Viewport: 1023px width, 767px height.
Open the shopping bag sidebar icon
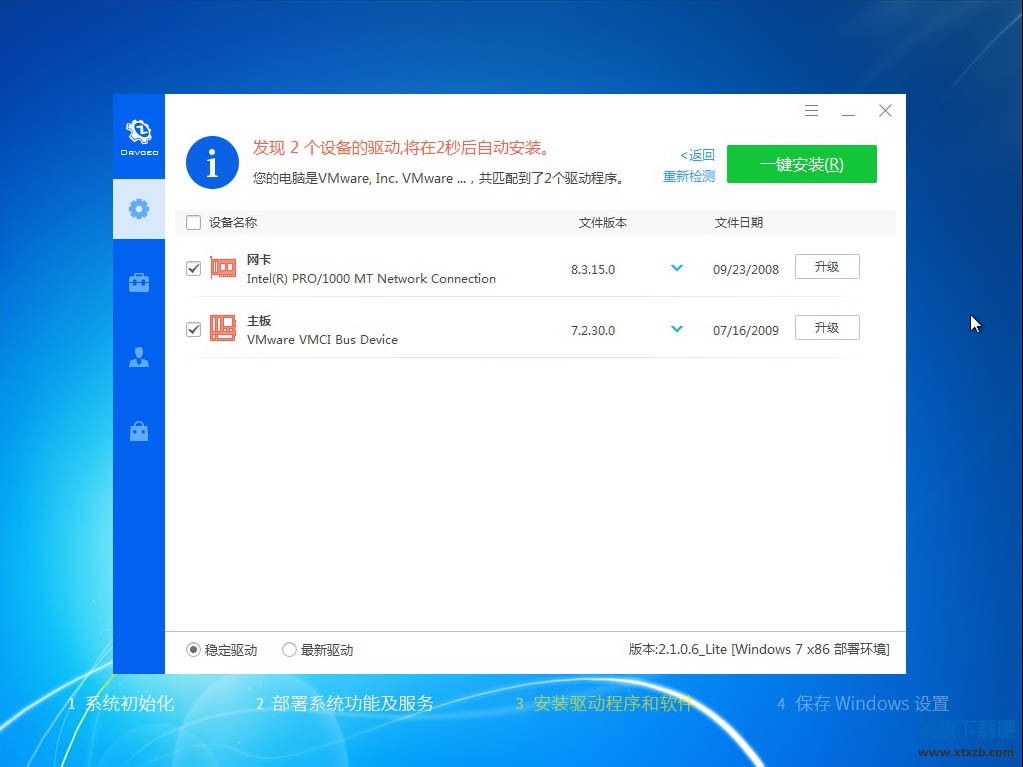(x=139, y=431)
